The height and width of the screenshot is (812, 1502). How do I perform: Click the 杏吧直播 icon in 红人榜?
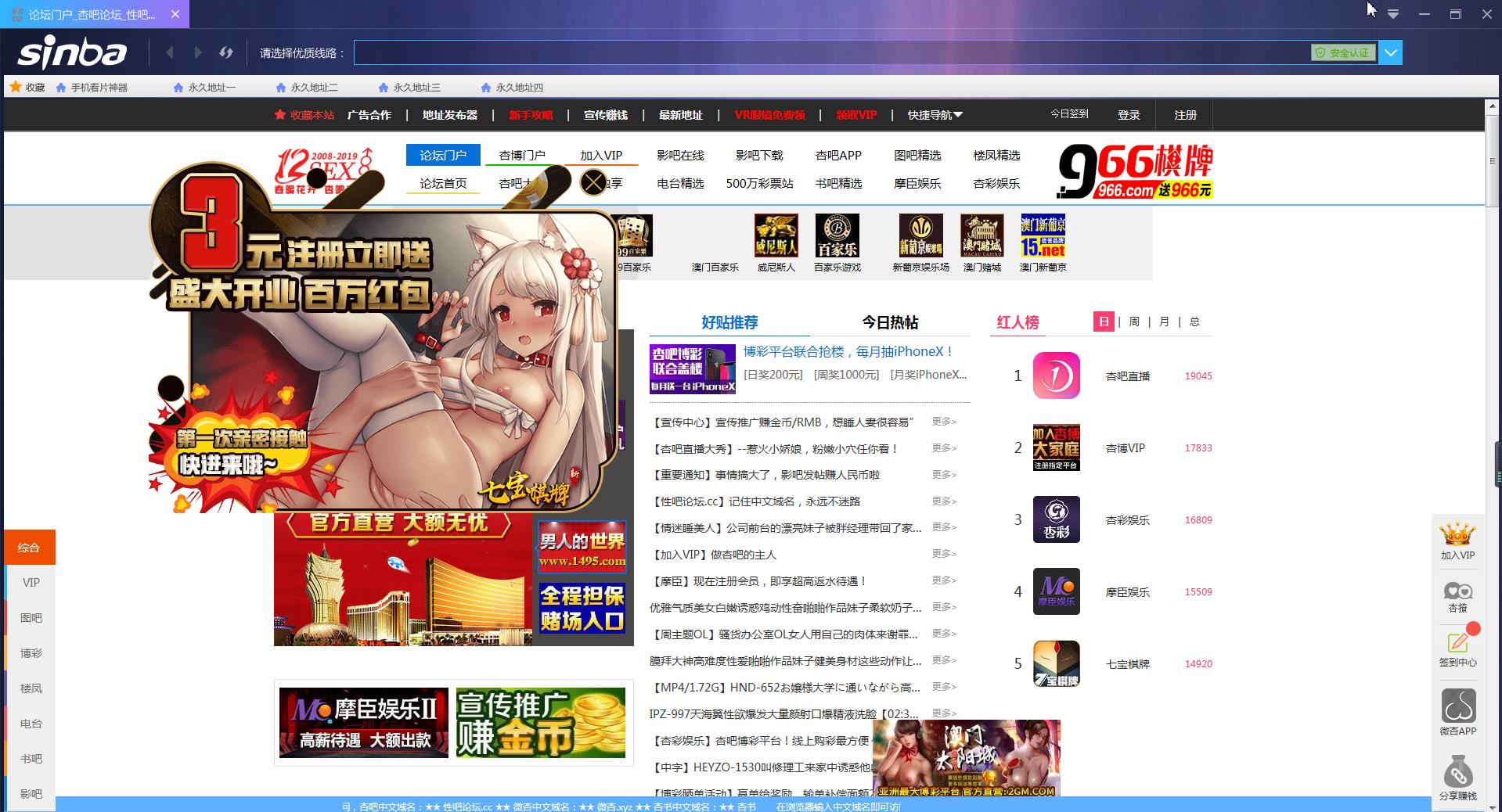(1056, 375)
